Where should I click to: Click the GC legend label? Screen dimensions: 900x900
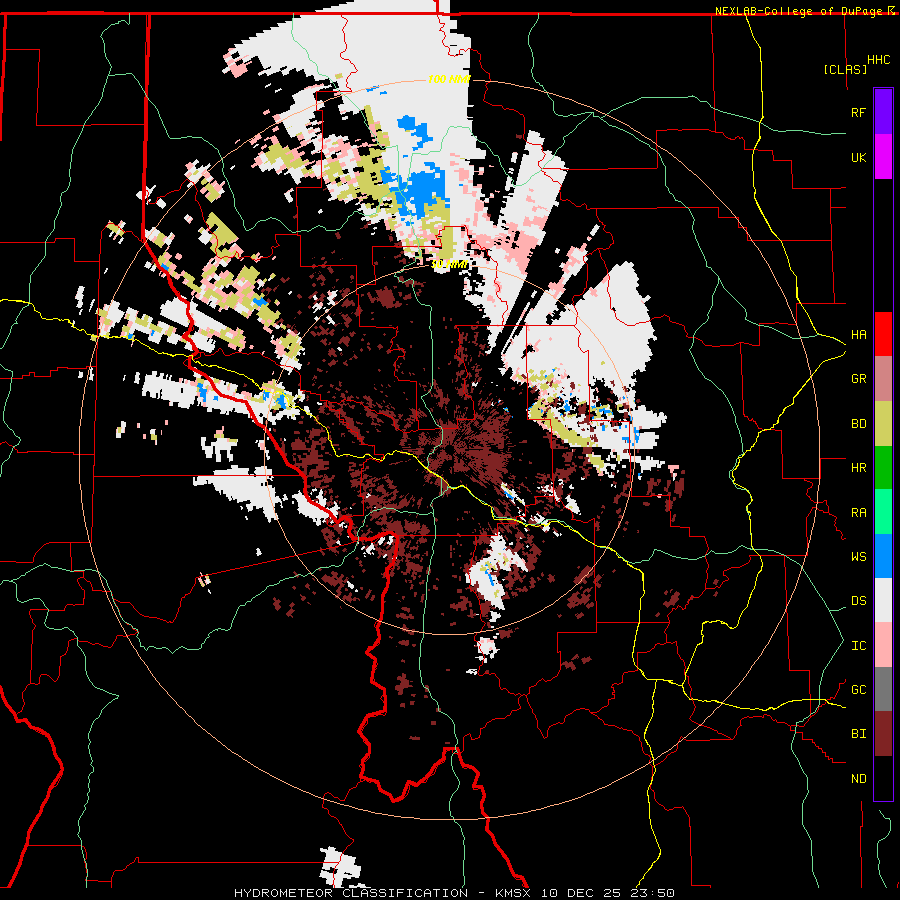pyautogui.click(x=858, y=690)
